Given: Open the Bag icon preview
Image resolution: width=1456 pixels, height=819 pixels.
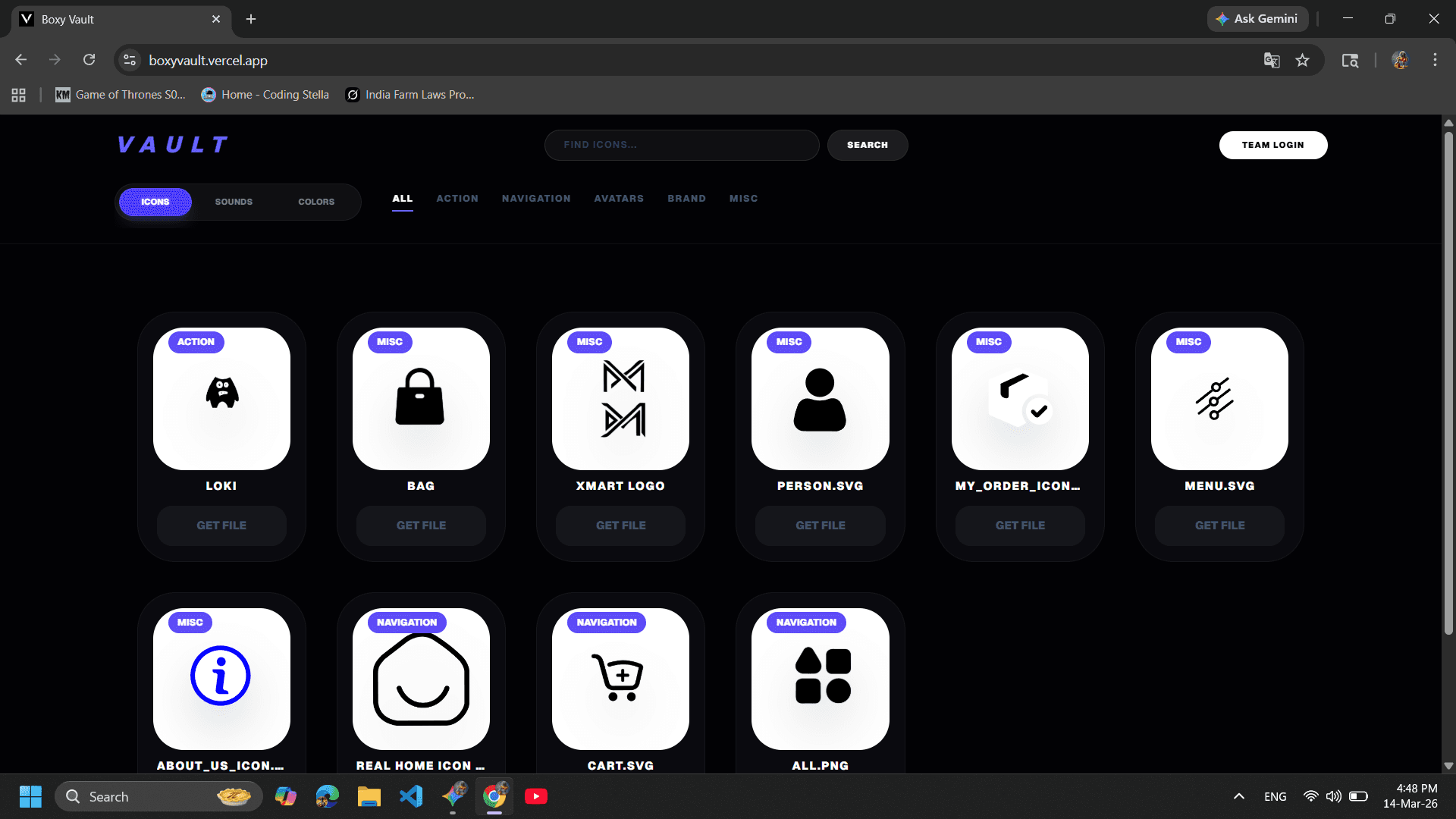Looking at the screenshot, I should click(421, 398).
